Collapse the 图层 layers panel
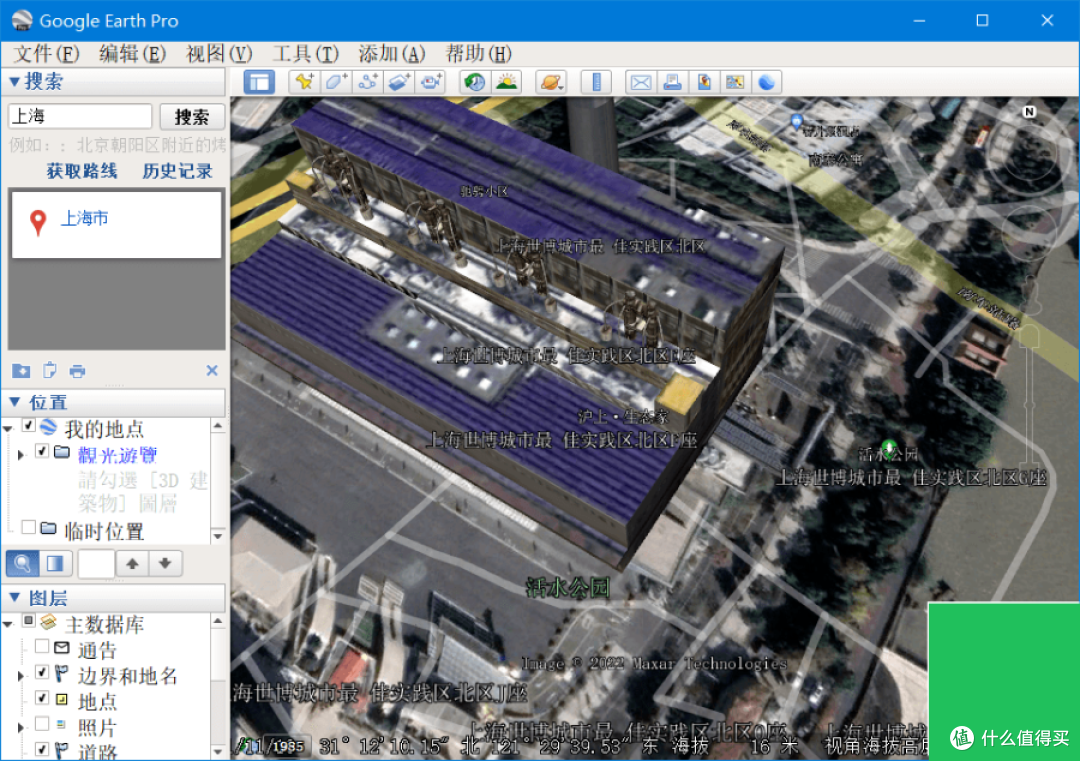The width and height of the screenshot is (1080, 761). (x=14, y=597)
